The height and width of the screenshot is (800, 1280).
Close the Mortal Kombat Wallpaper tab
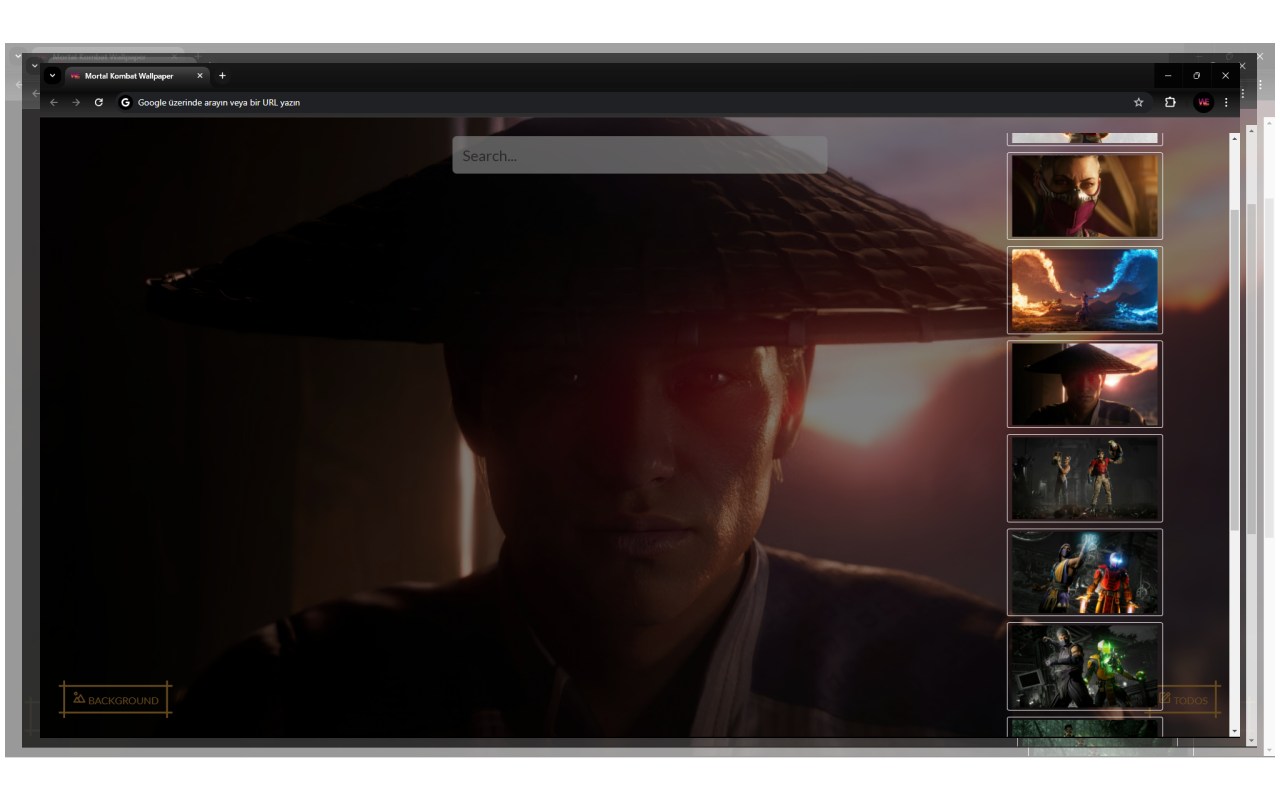[x=200, y=76]
